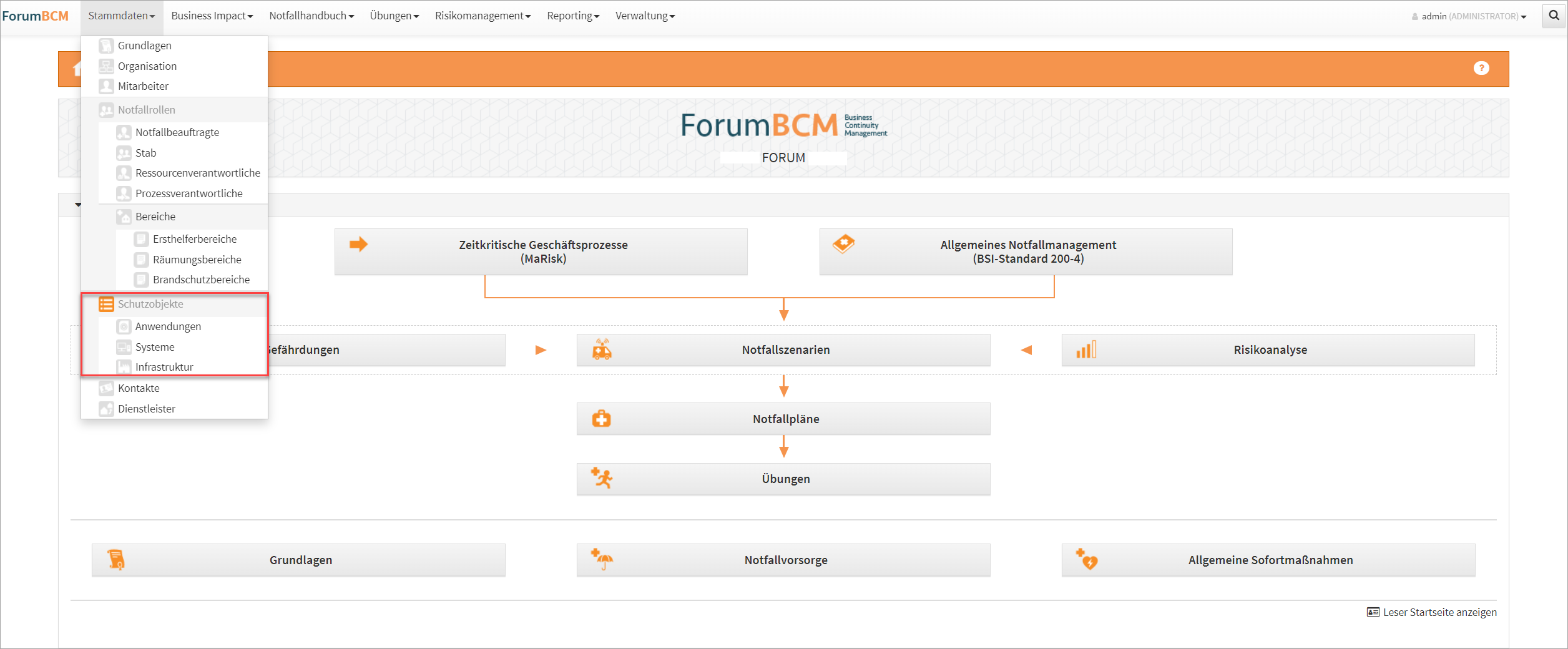Open the Notfallhandbuch dropdown
1568x649 pixels.
(311, 16)
